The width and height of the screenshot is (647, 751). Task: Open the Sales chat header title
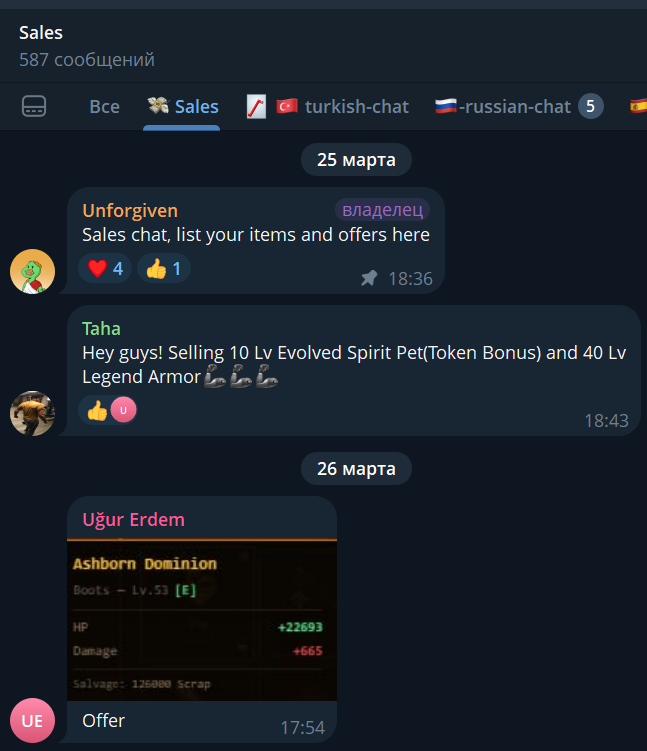[x=41, y=33]
